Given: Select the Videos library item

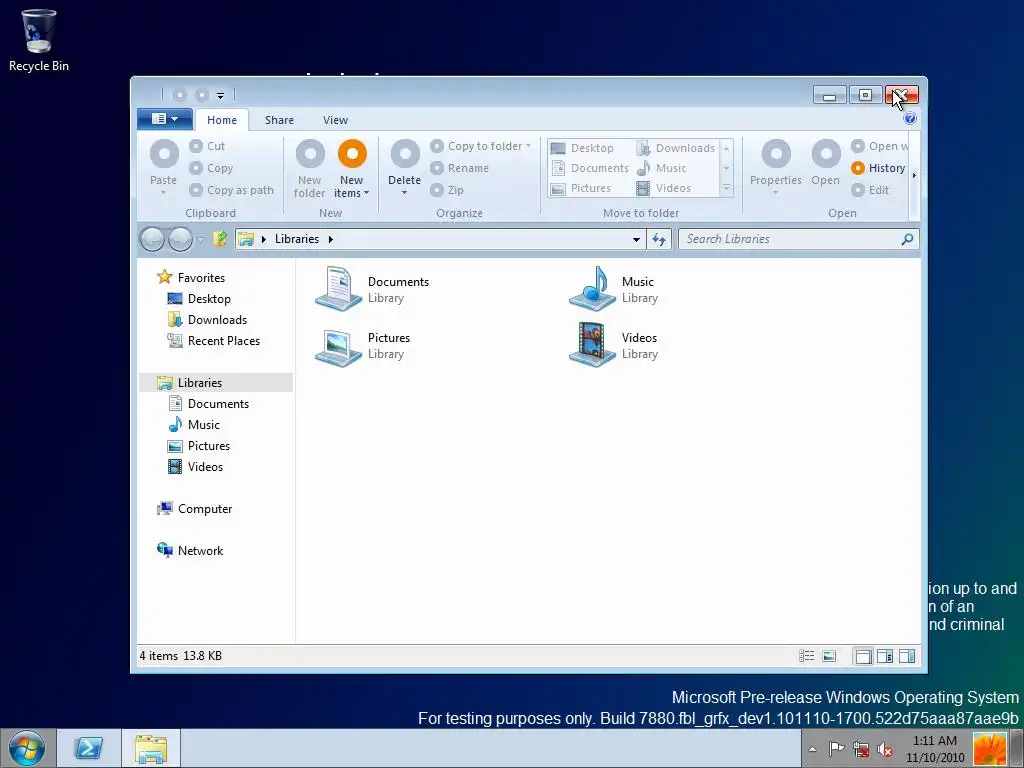Looking at the screenshot, I should point(613,345).
